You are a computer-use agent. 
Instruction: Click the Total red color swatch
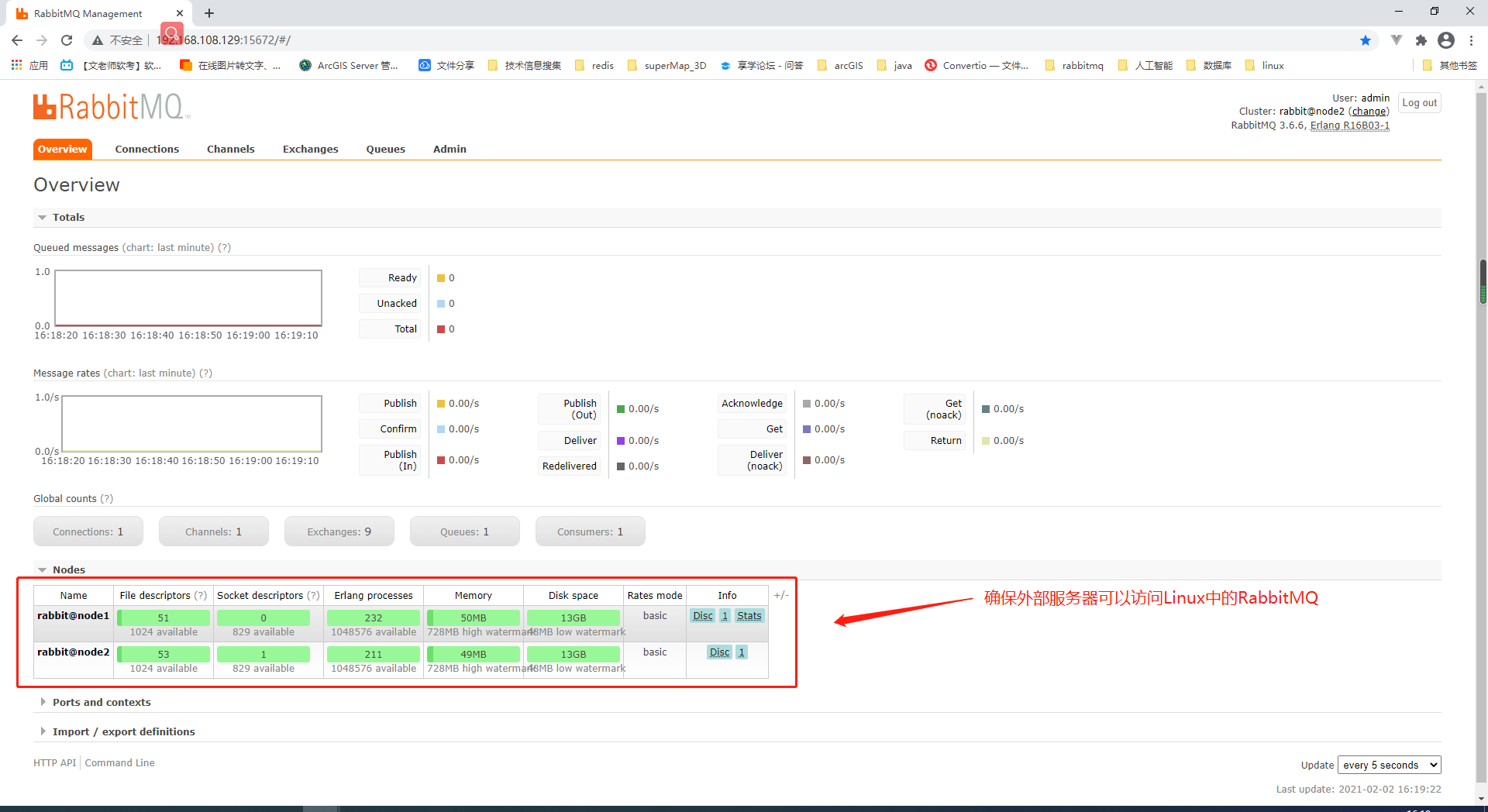441,329
